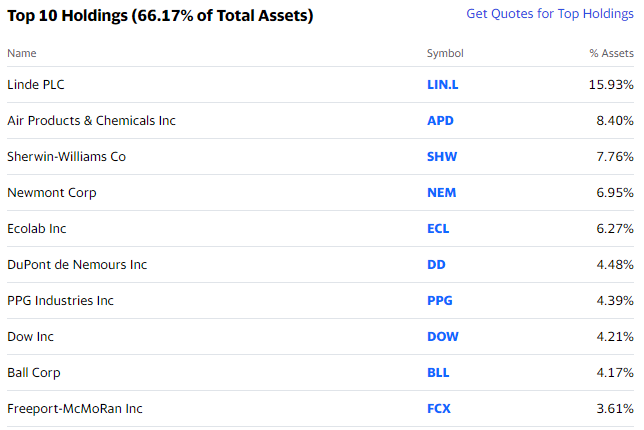644x430 pixels.
Task: Click the 4.21% assets value
Action: click(615, 337)
